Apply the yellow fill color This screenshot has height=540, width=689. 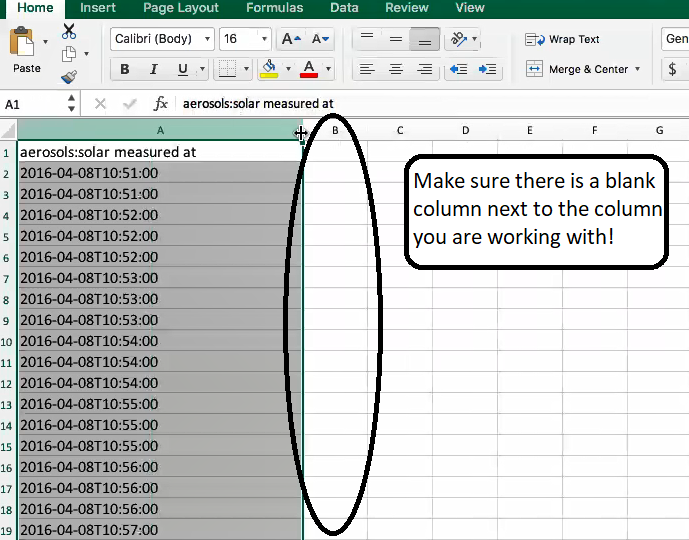click(268, 70)
